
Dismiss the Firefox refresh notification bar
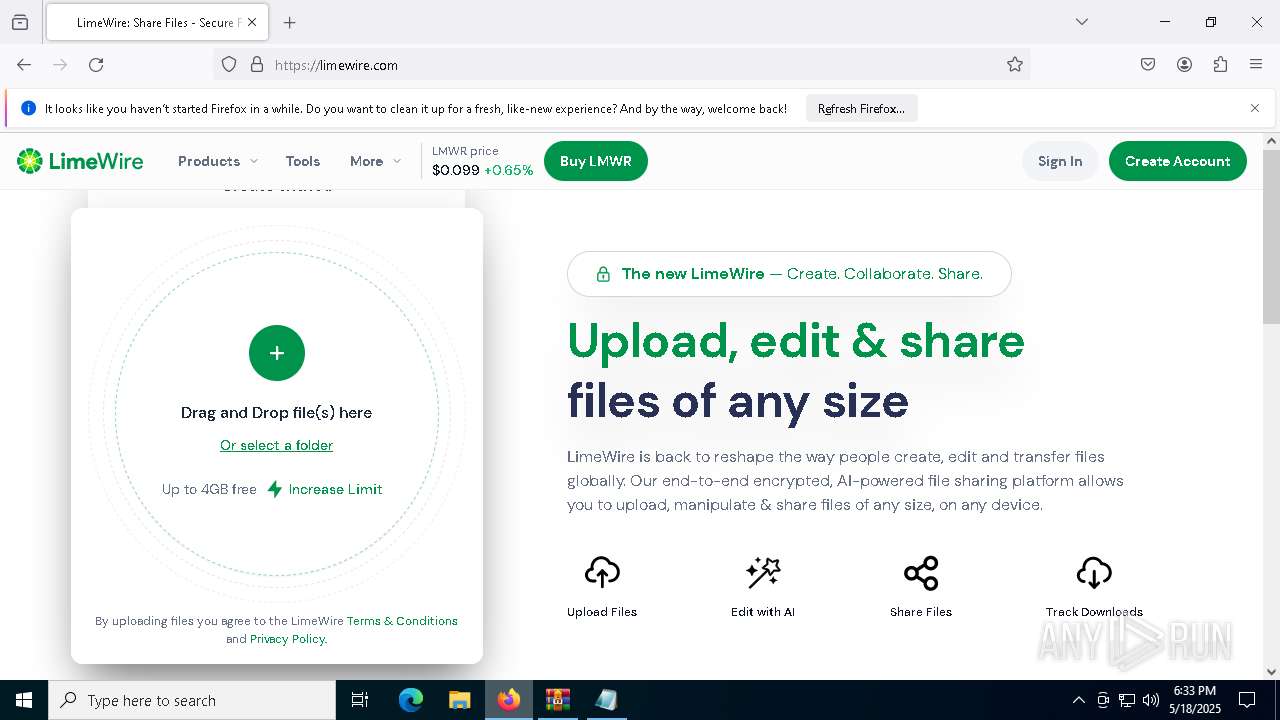click(1255, 108)
